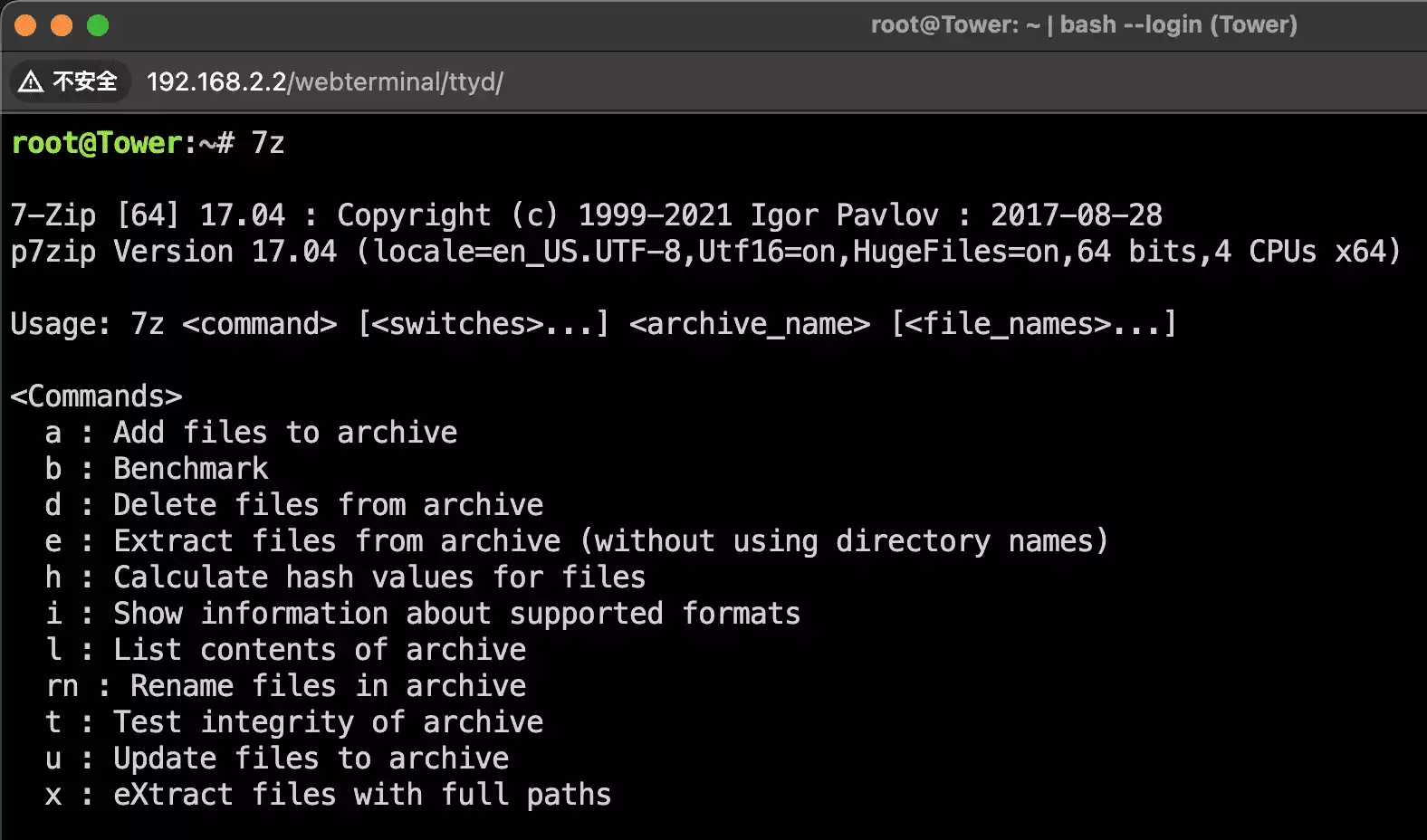Image resolution: width=1427 pixels, height=840 pixels.
Task: Click the typed 7z command text
Action: pyautogui.click(x=268, y=143)
